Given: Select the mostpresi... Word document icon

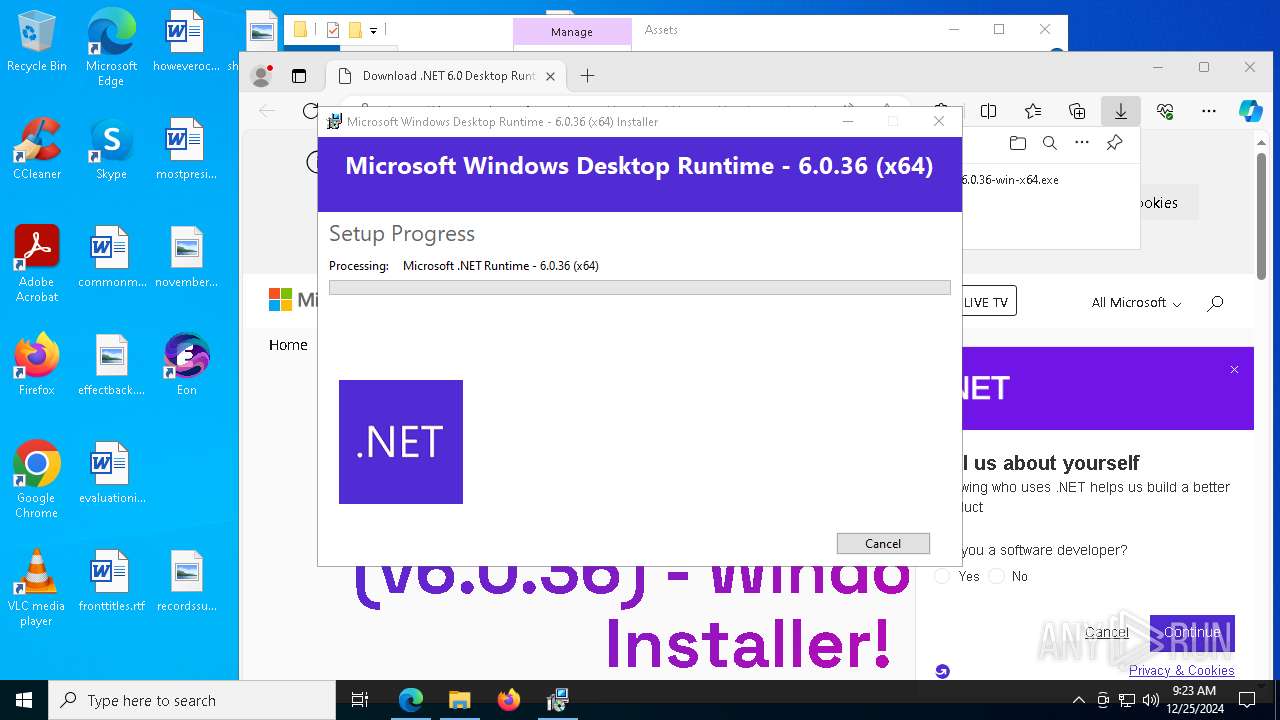Looking at the screenshot, I should [187, 149].
